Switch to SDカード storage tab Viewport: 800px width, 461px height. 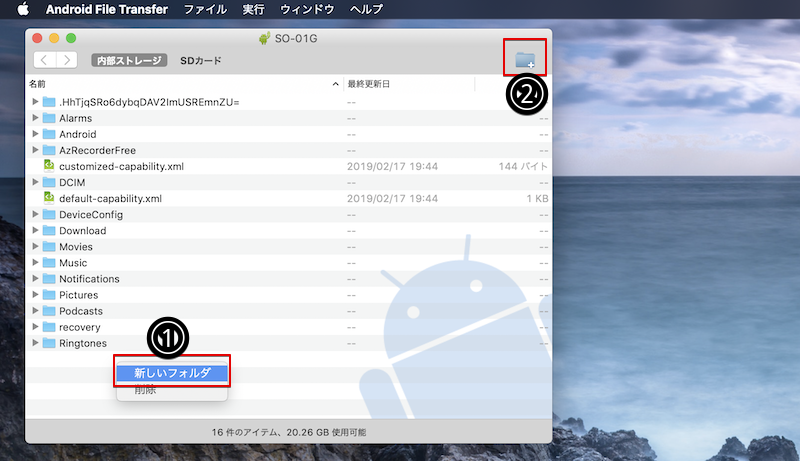200,60
